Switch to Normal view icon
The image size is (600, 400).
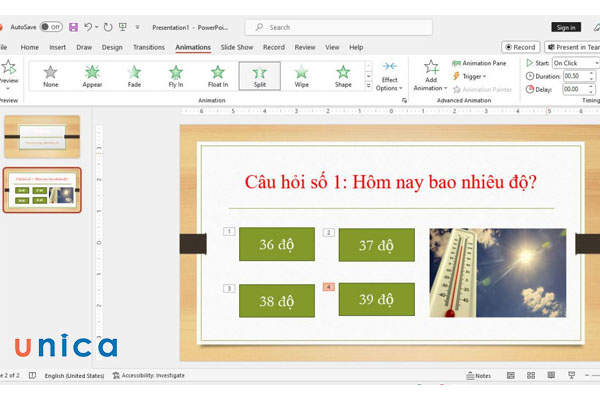[510, 376]
